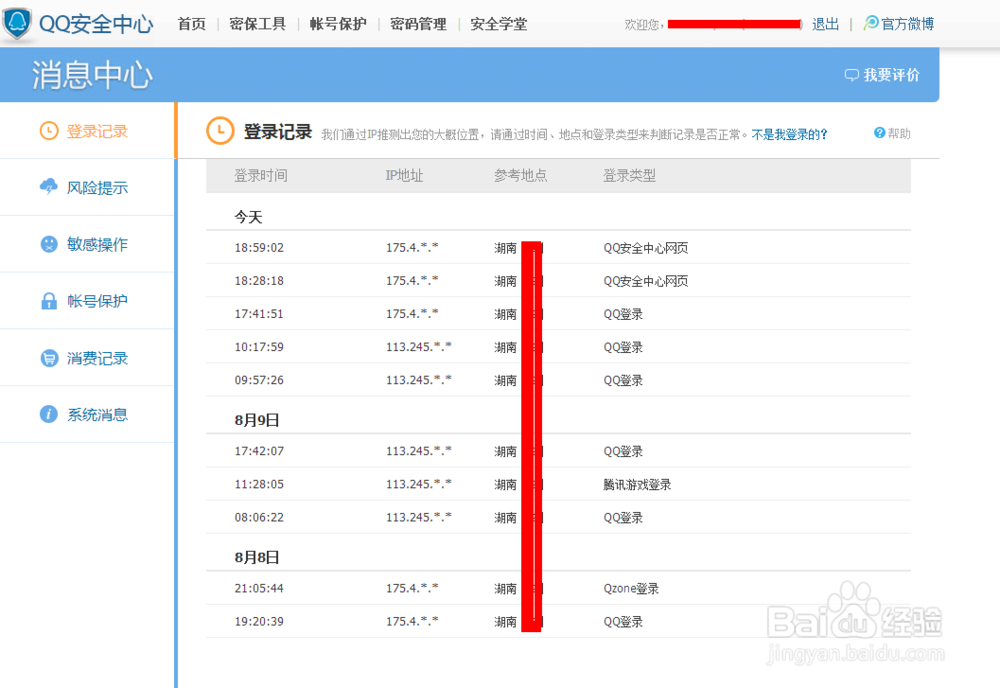Open the 官方微博 link
Image resolution: width=1000 pixels, height=688 pixels.
tap(908, 24)
